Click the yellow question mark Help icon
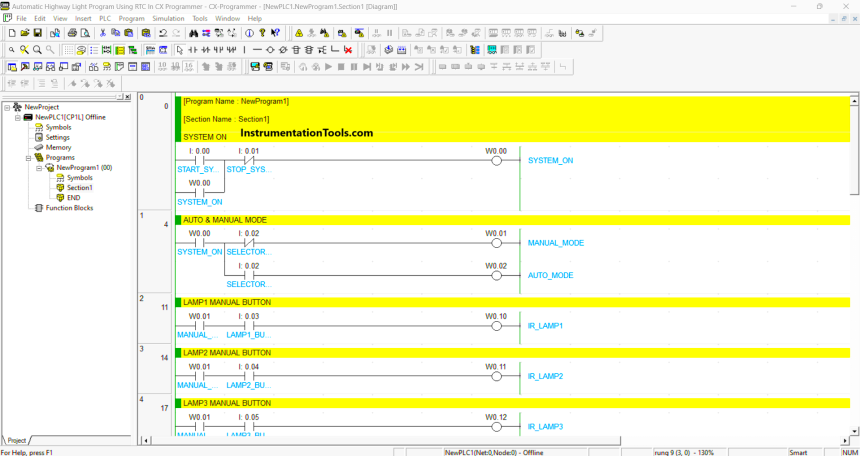The width and height of the screenshot is (860, 456). pyautogui.click(x=262, y=33)
